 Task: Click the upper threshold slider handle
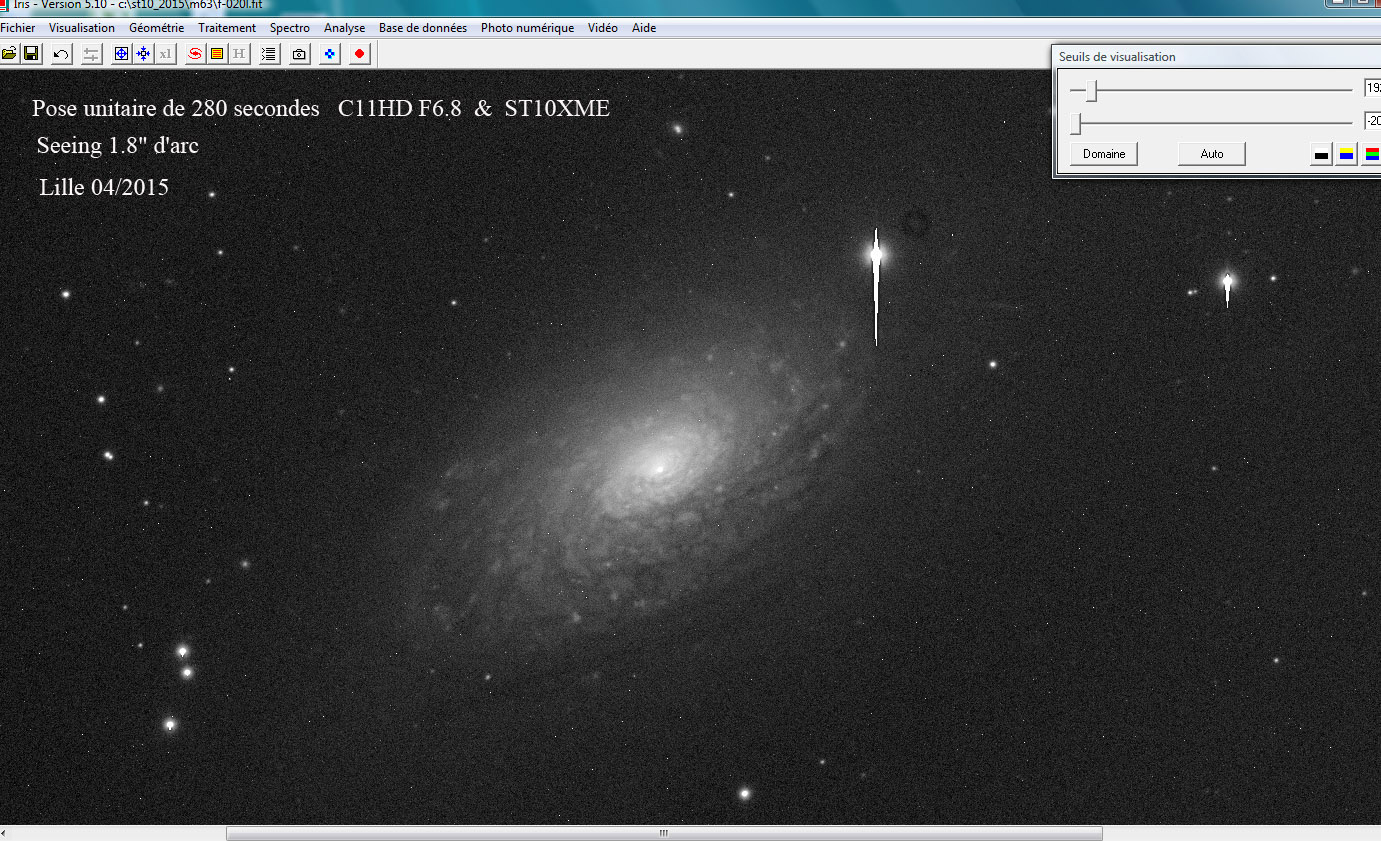(x=1093, y=91)
